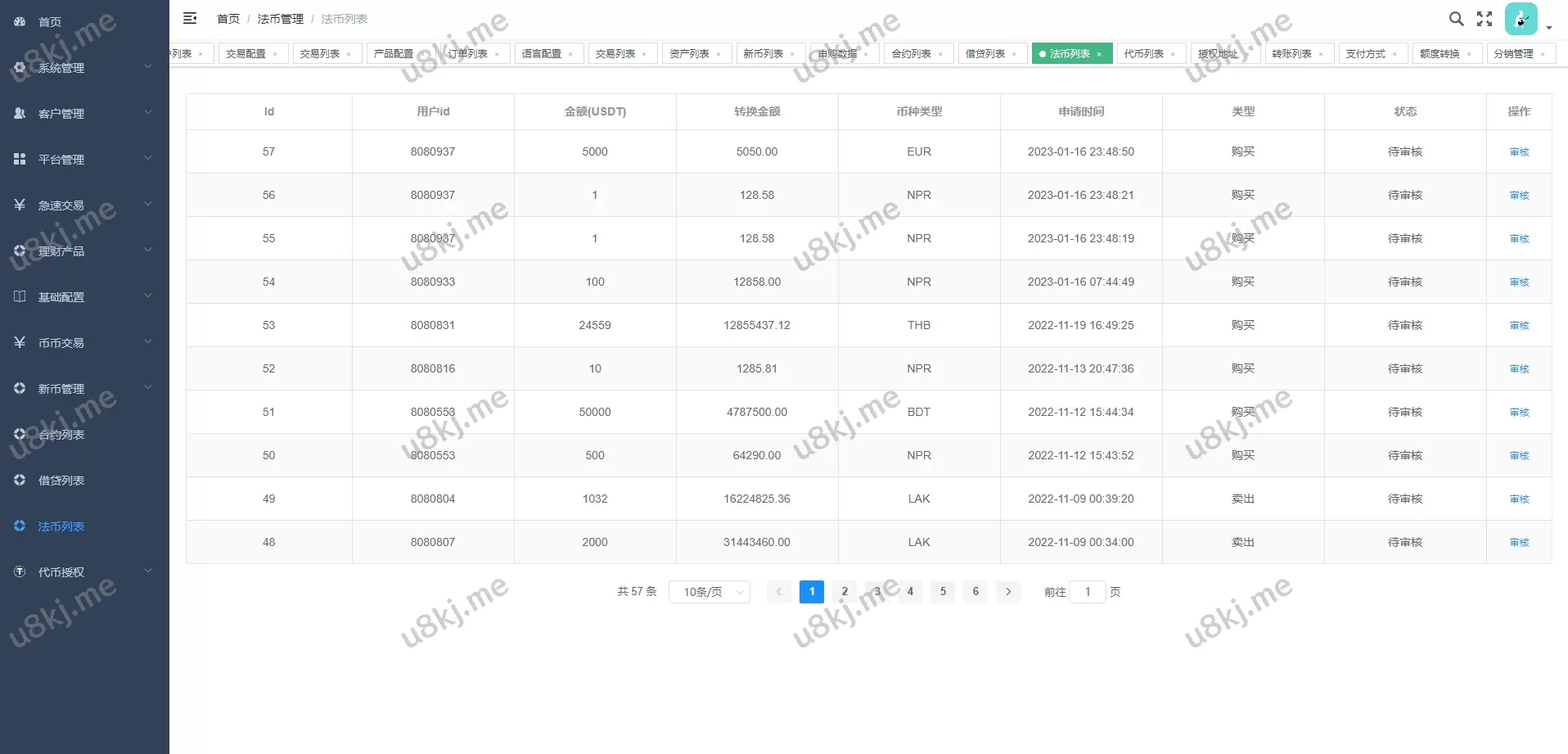Image resolution: width=1568 pixels, height=754 pixels.
Task: Close the 代币列表 tab
Action: [1173, 54]
